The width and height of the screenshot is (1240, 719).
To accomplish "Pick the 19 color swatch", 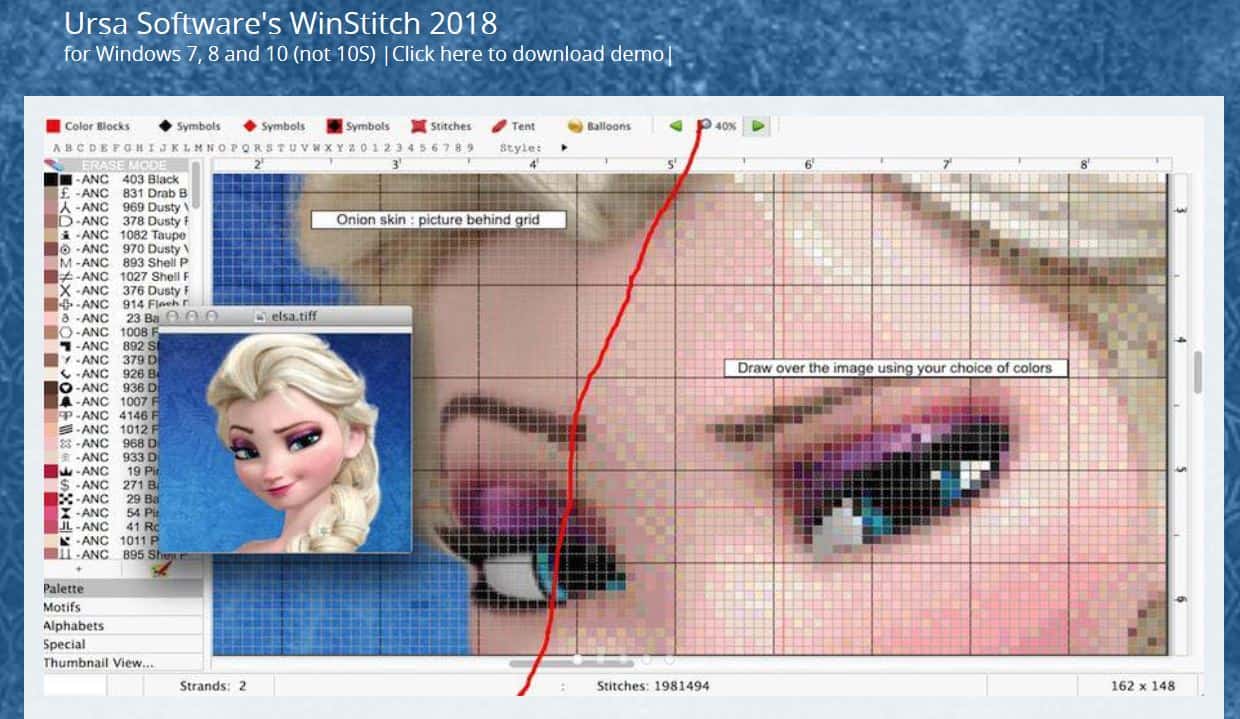I will point(50,471).
